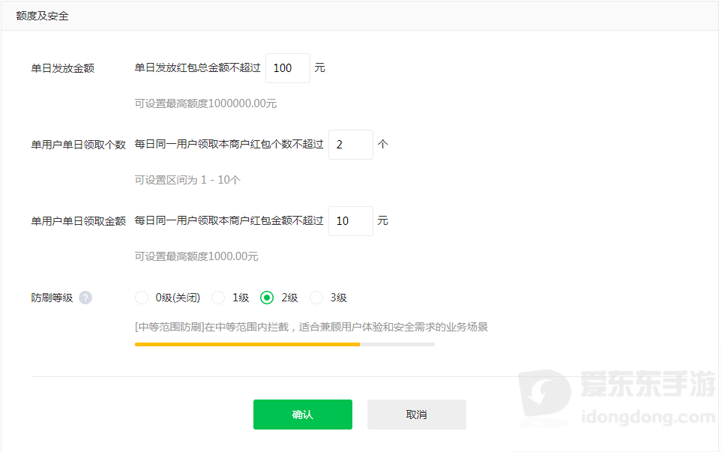Click the 单用户单日领取个数 label
Screen dimensions: 722x452
point(78,145)
